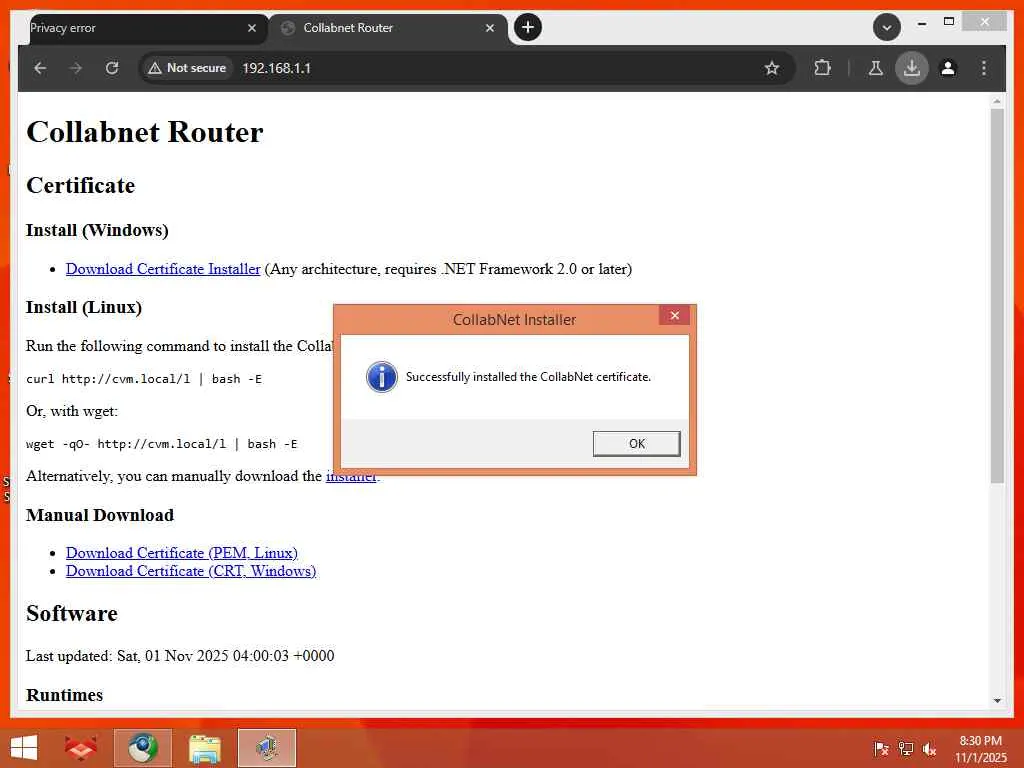Open the profile avatar icon
The image size is (1024, 768).
948,68
